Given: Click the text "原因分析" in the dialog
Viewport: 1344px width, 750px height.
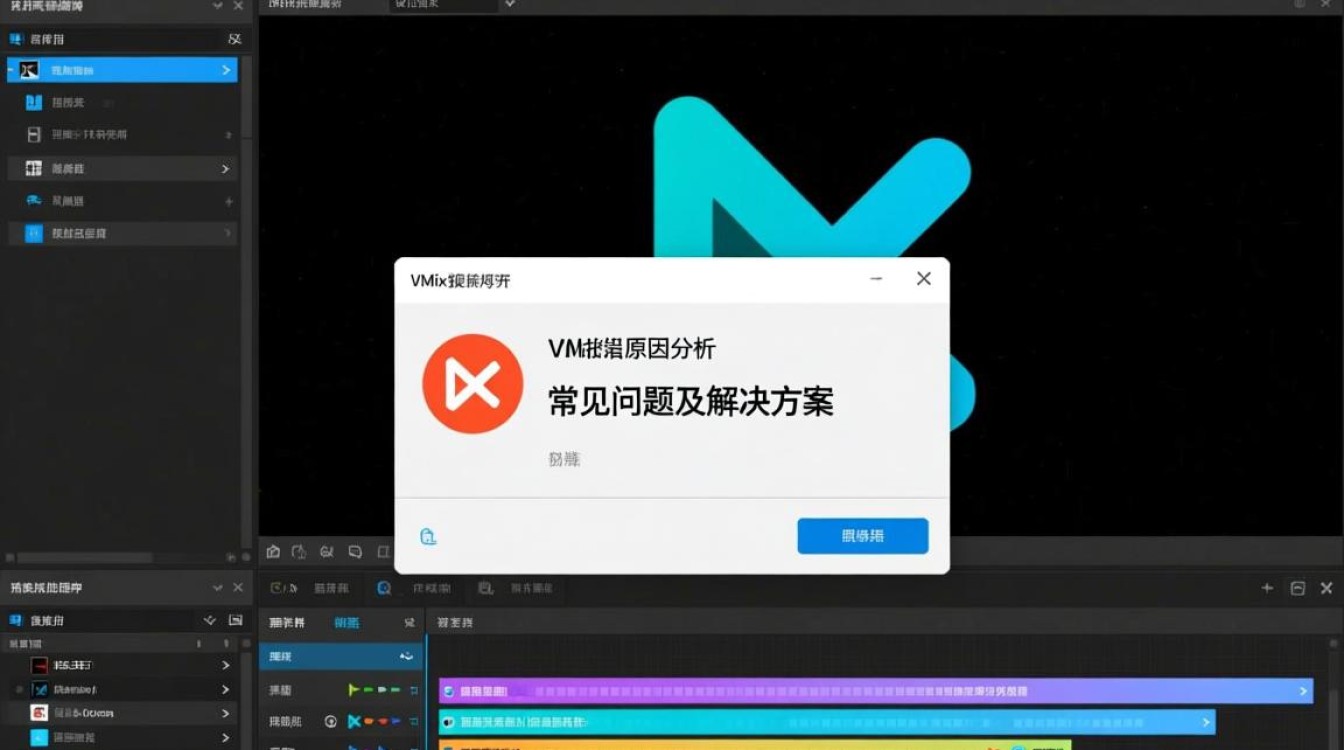Looking at the screenshot, I should pyautogui.click(x=669, y=348).
